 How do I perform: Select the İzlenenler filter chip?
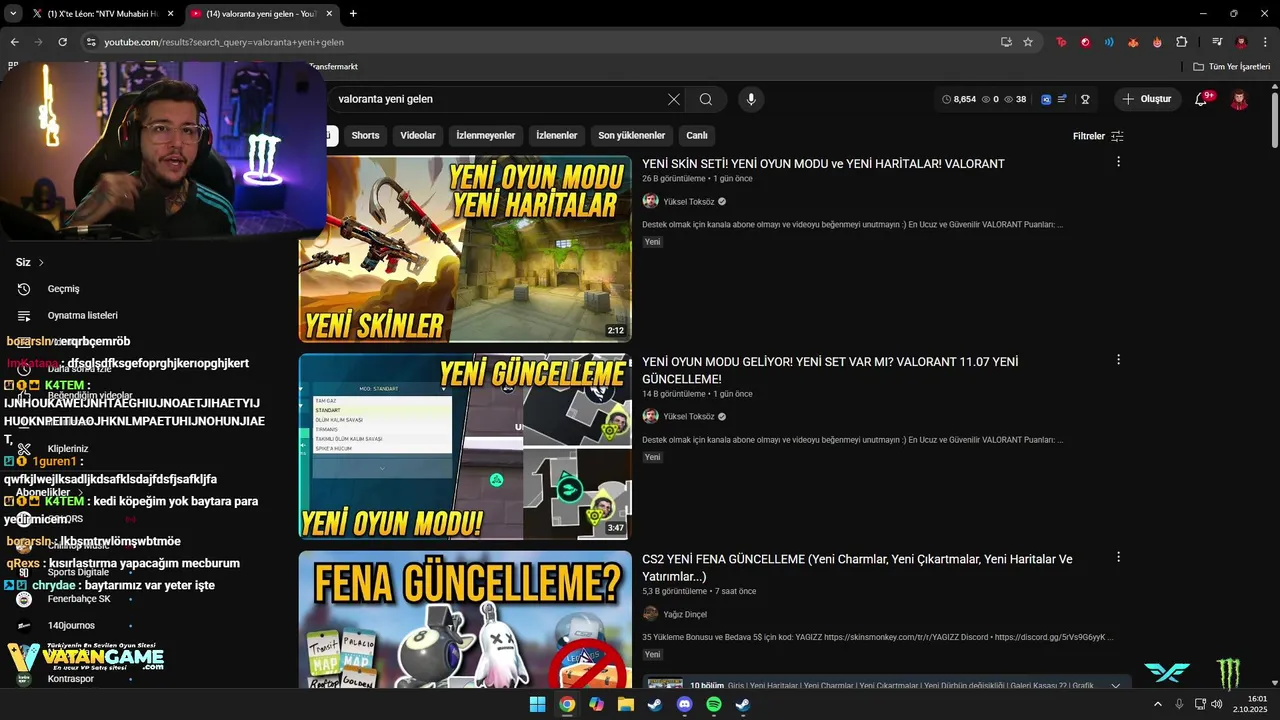tap(557, 136)
